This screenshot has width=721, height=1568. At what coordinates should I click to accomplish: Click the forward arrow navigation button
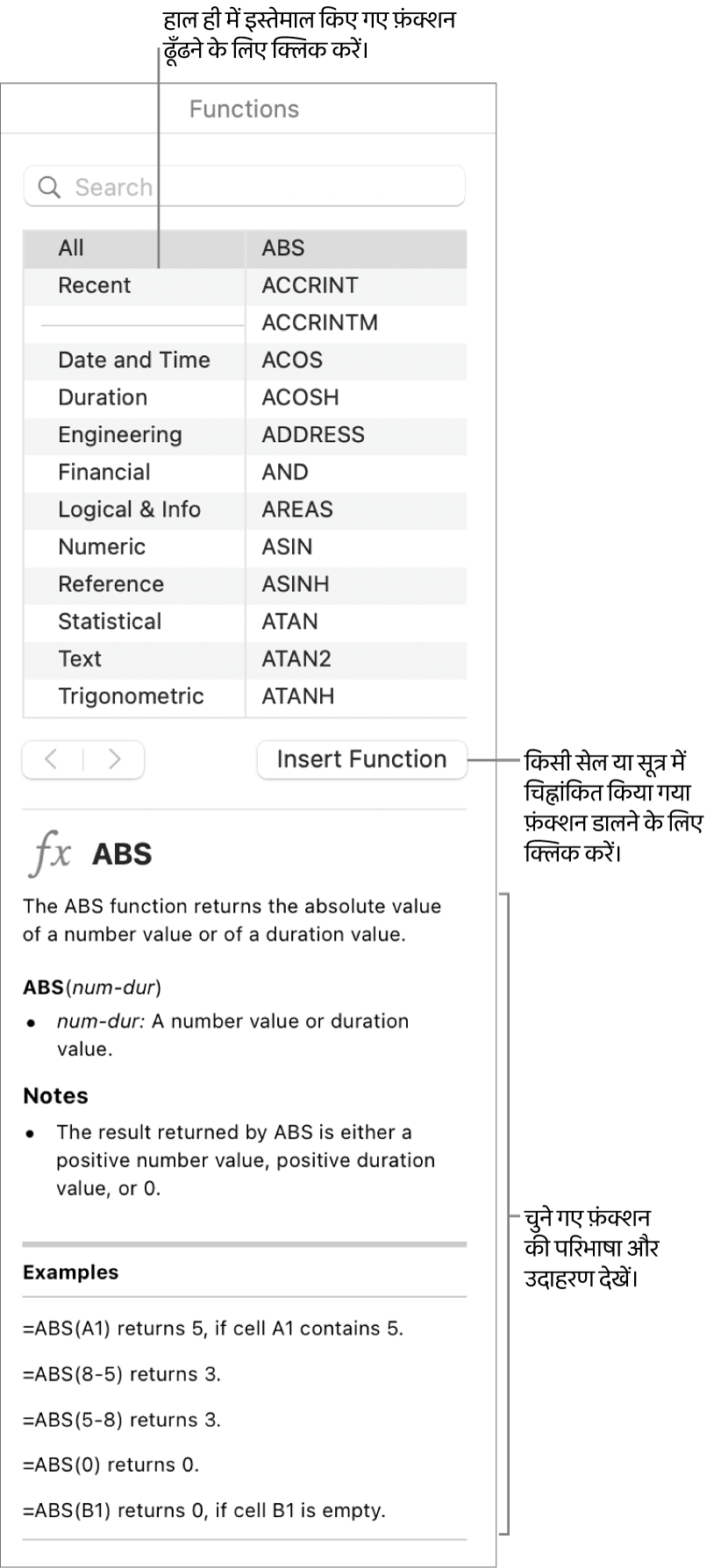[x=114, y=759]
